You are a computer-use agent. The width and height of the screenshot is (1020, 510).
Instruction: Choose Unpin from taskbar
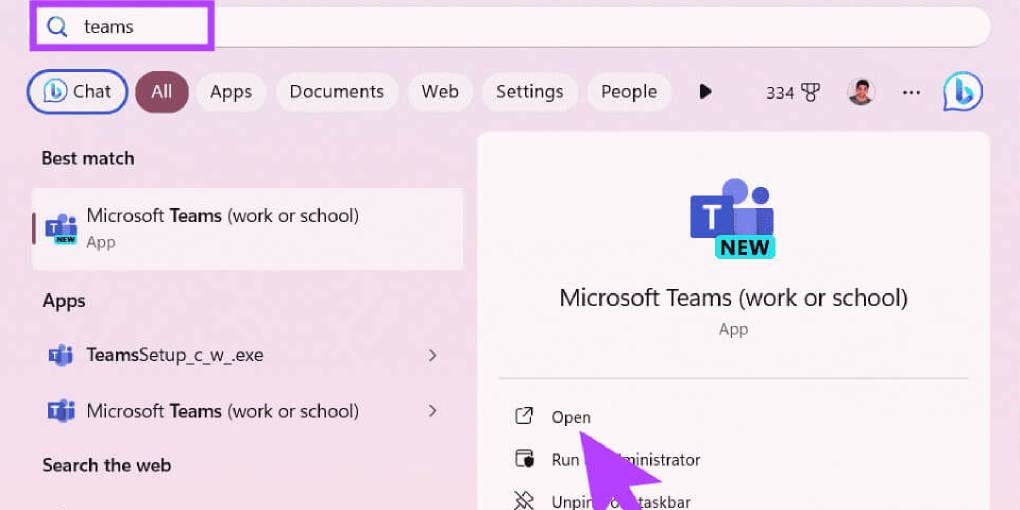[621, 502]
